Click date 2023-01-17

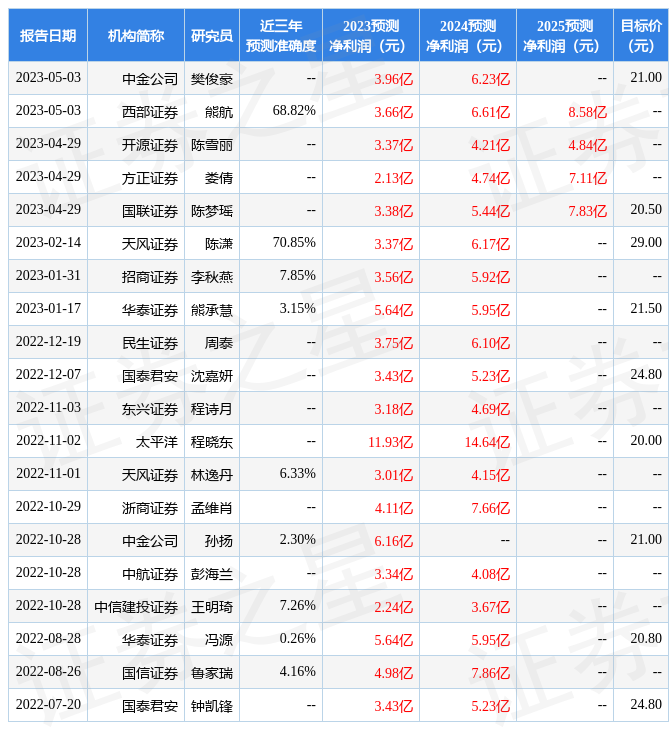tap(48, 309)
